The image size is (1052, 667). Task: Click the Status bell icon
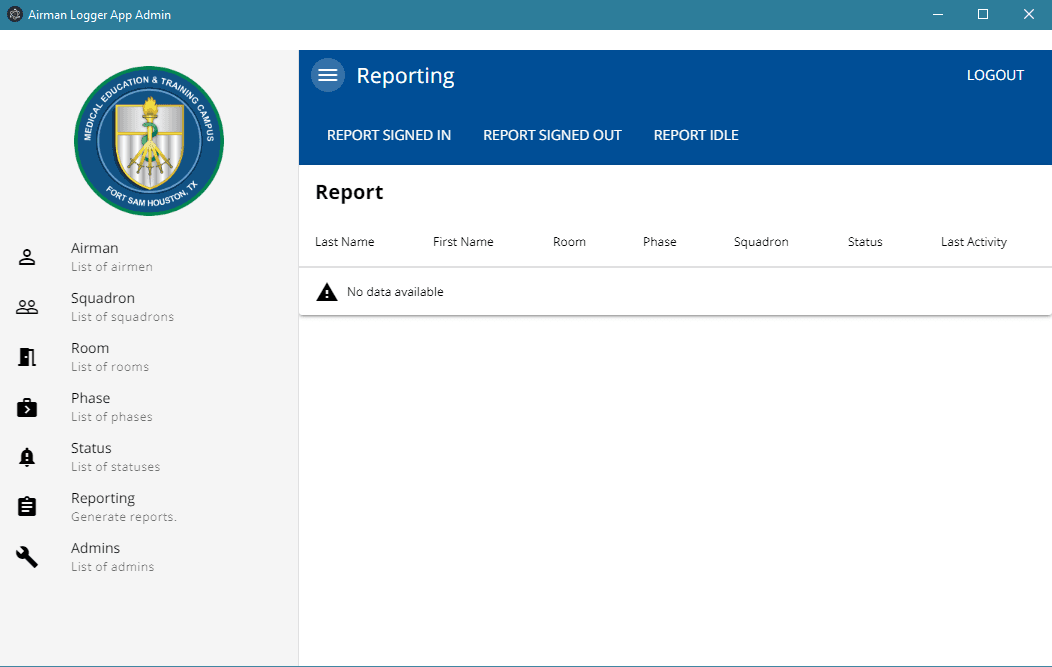pos(27,457)
